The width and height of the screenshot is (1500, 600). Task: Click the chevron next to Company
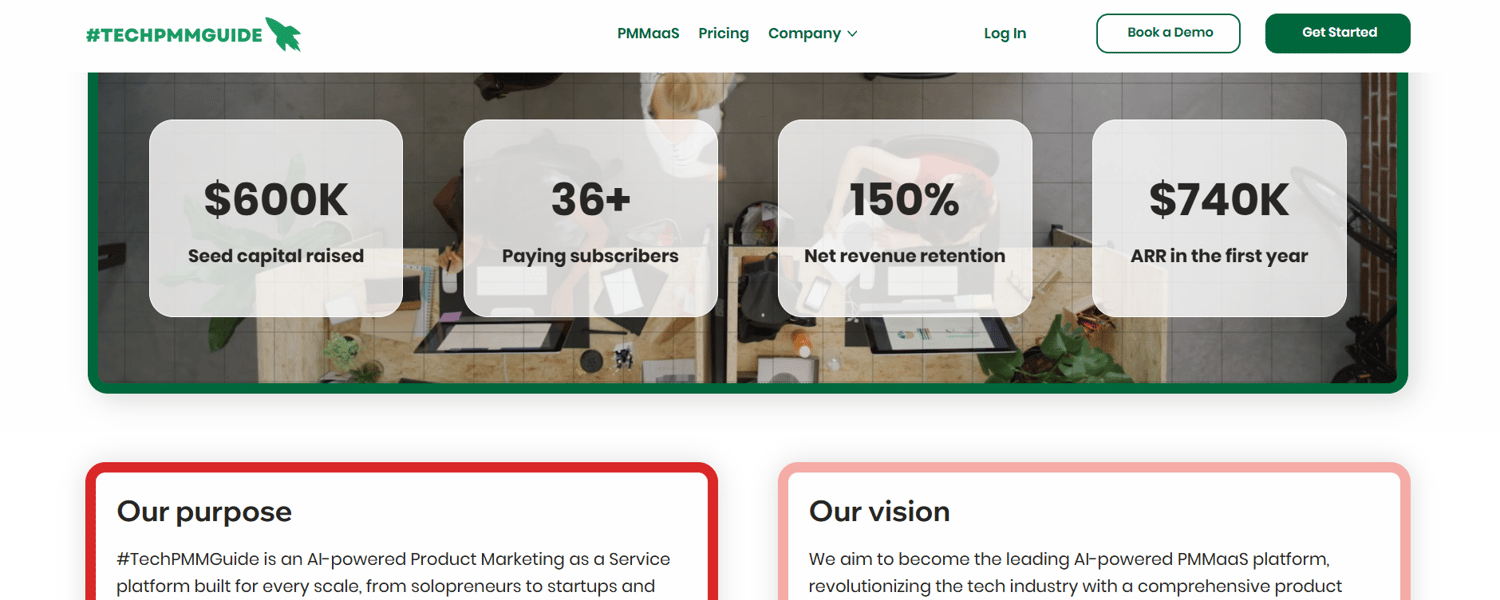[x=852, y=34]
